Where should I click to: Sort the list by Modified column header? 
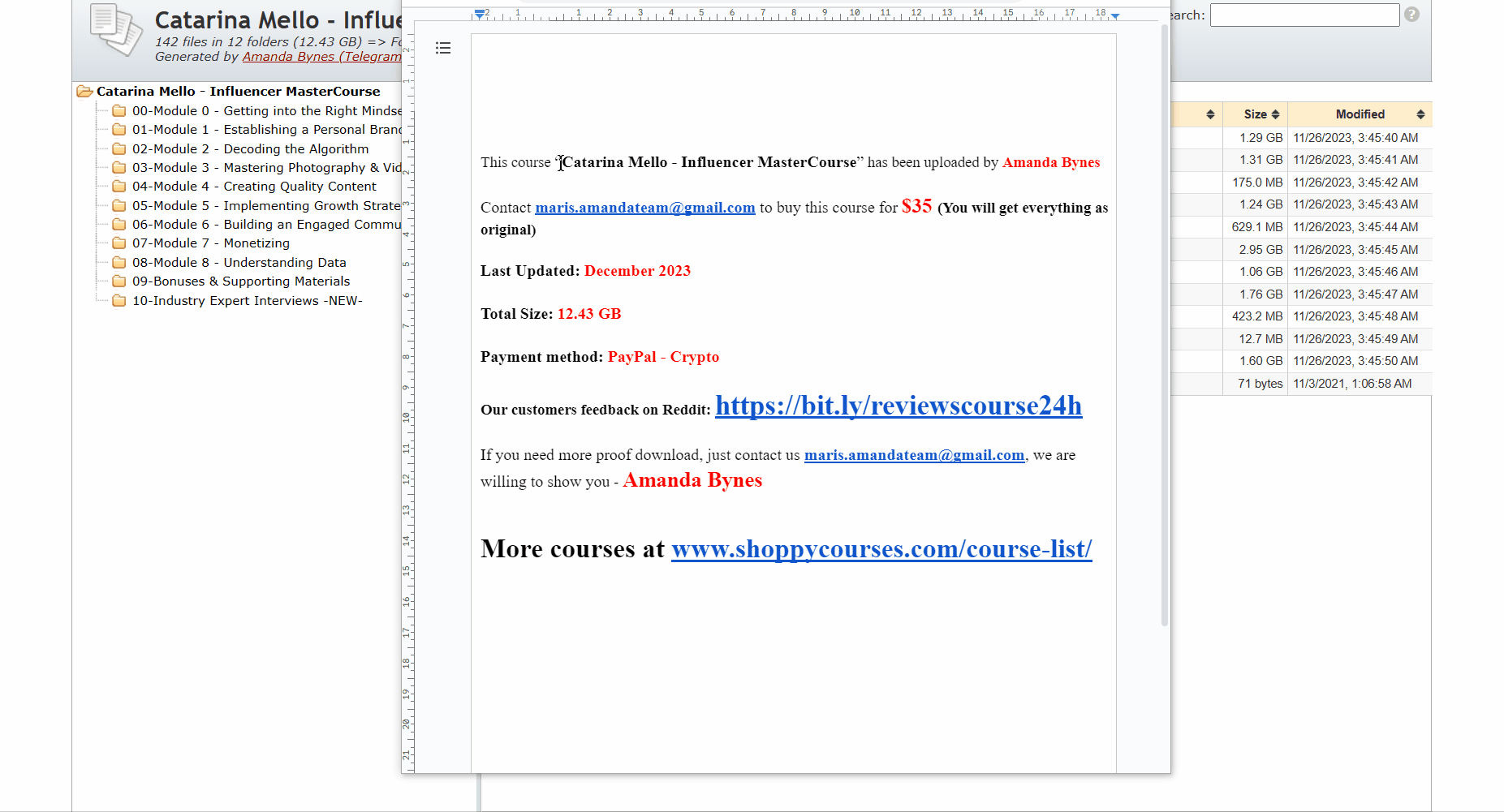[1360, 114]
